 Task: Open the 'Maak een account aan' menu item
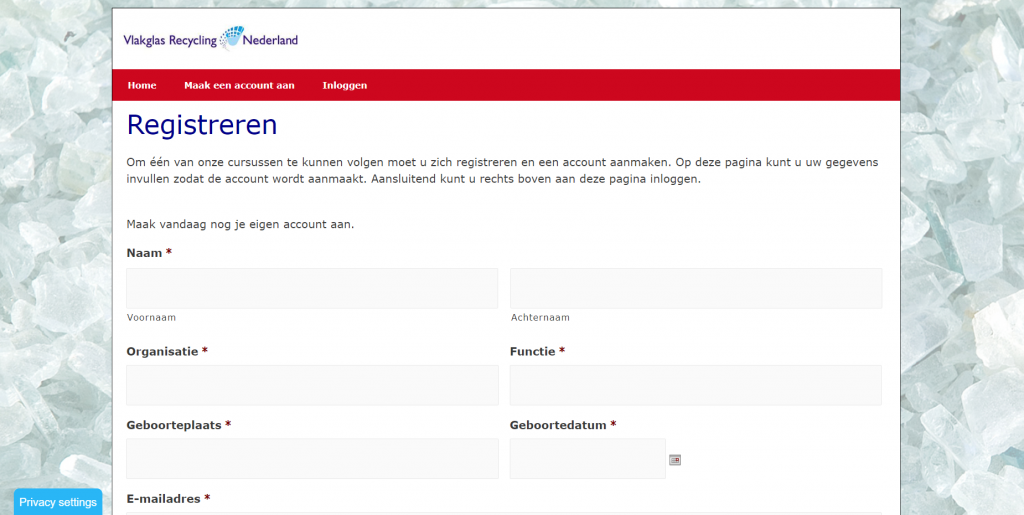239,85
